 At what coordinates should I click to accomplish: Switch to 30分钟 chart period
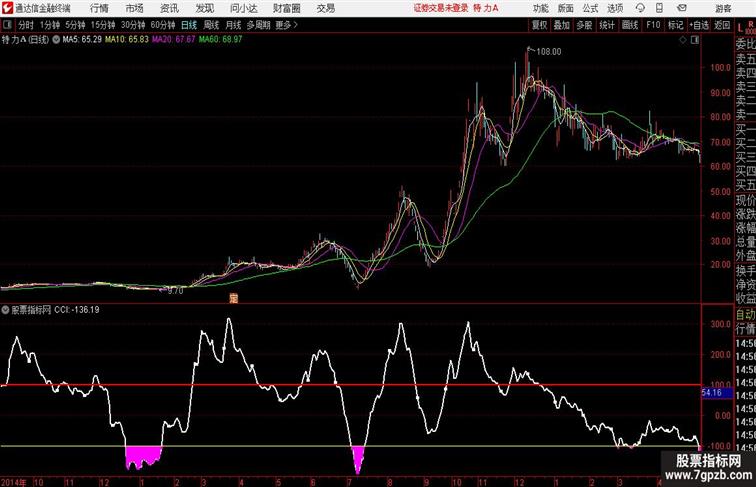point(133,25)
